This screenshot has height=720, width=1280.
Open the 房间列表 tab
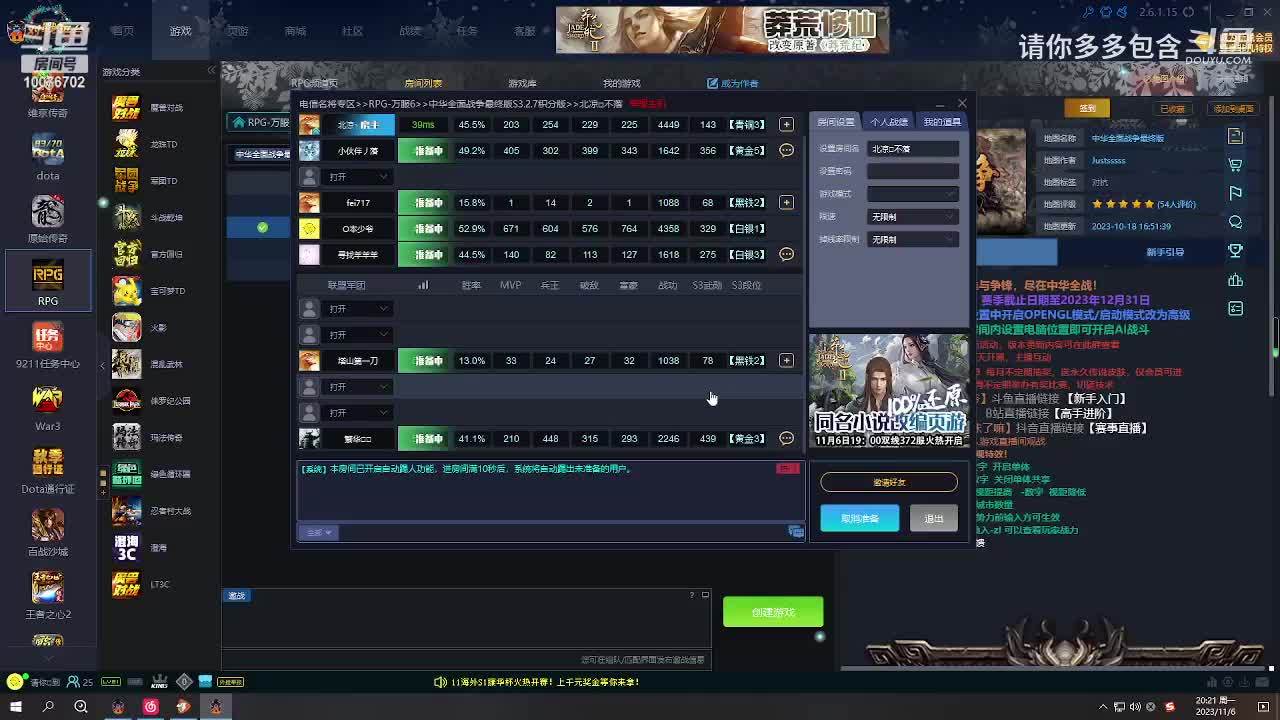pyautogui.click(x=423, y=84)
